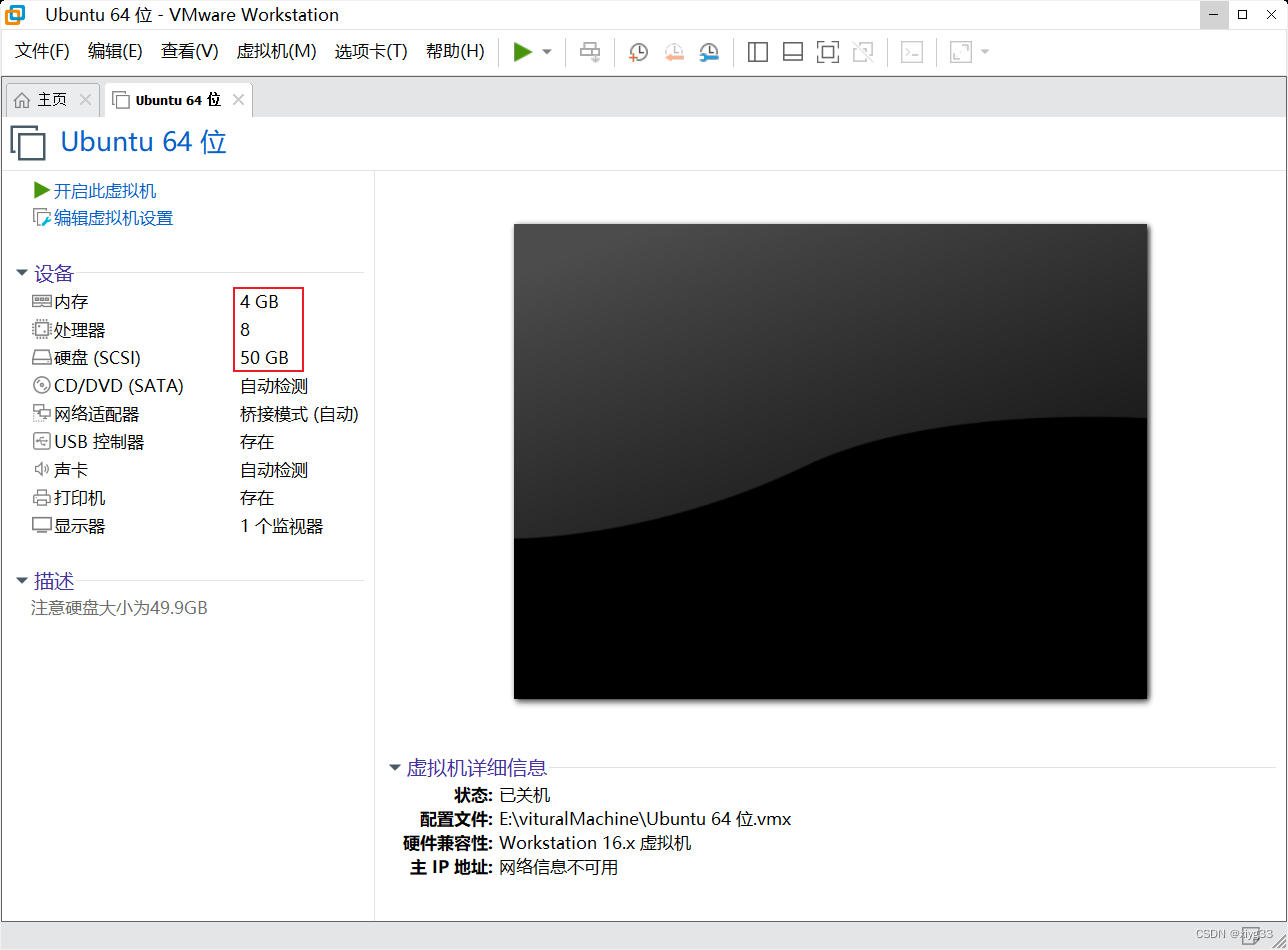Select the USB 控制器 device row
This screenshot has height=950, width=1288.
(x=196, y=441)
